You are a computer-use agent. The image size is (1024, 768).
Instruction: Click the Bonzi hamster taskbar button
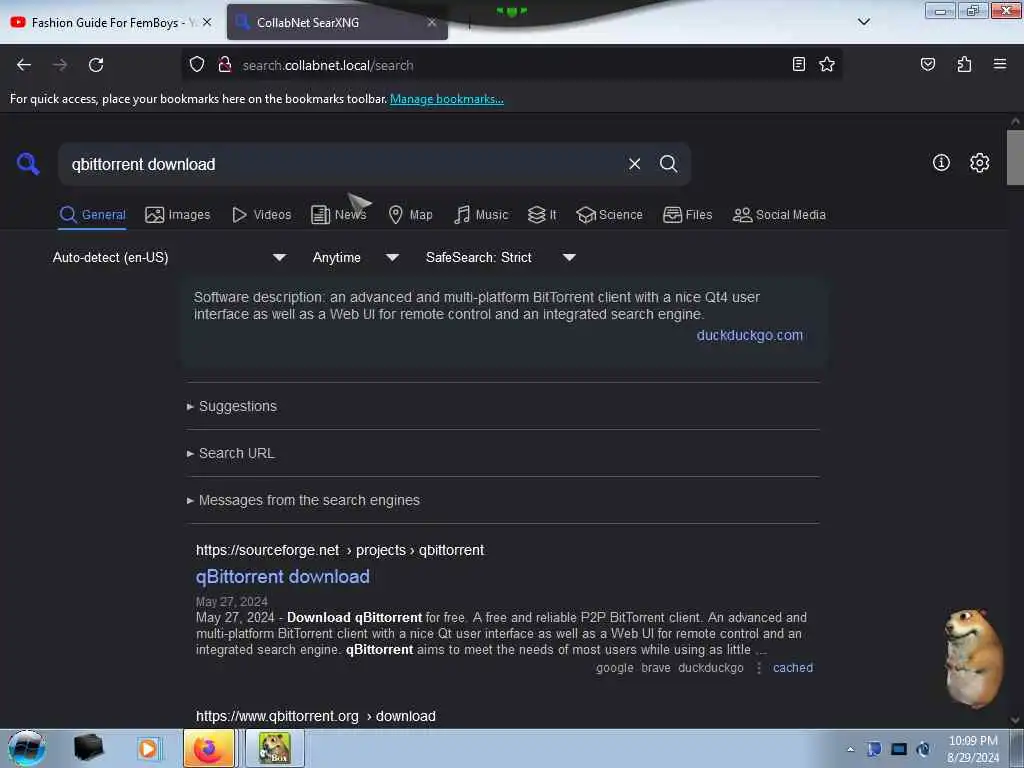click(274, 748)
